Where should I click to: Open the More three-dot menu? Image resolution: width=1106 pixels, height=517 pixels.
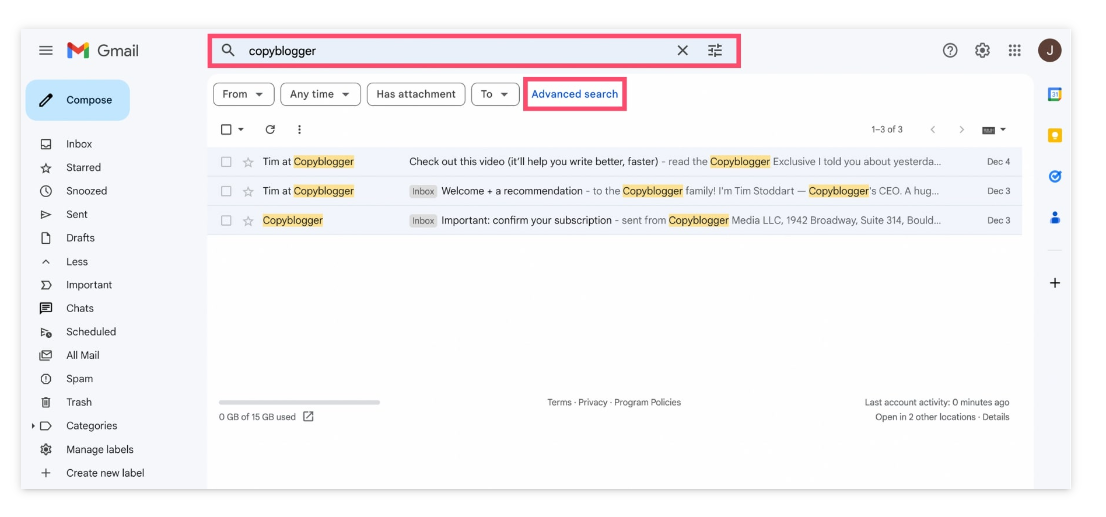[x=300, y=129]
